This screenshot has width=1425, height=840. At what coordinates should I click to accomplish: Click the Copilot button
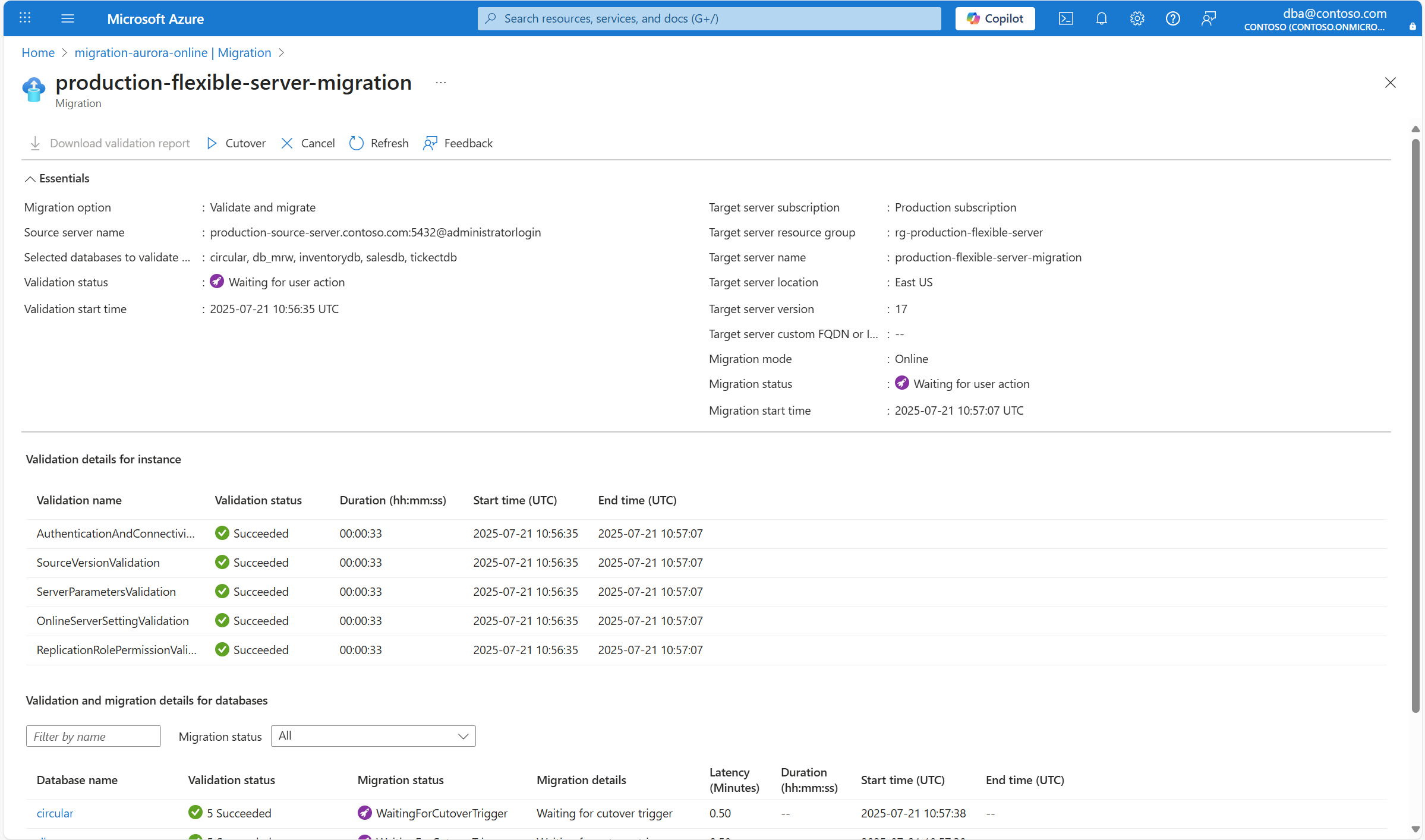995,18
